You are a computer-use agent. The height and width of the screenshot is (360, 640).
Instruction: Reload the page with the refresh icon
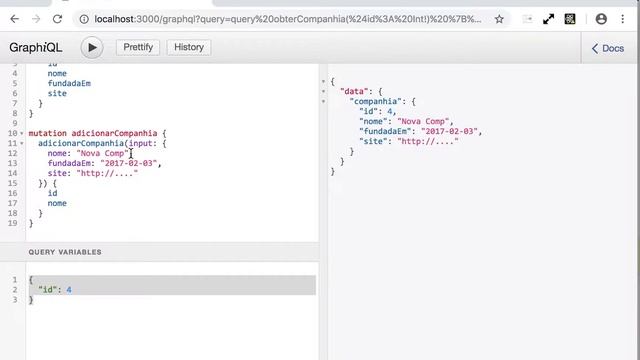58,19
